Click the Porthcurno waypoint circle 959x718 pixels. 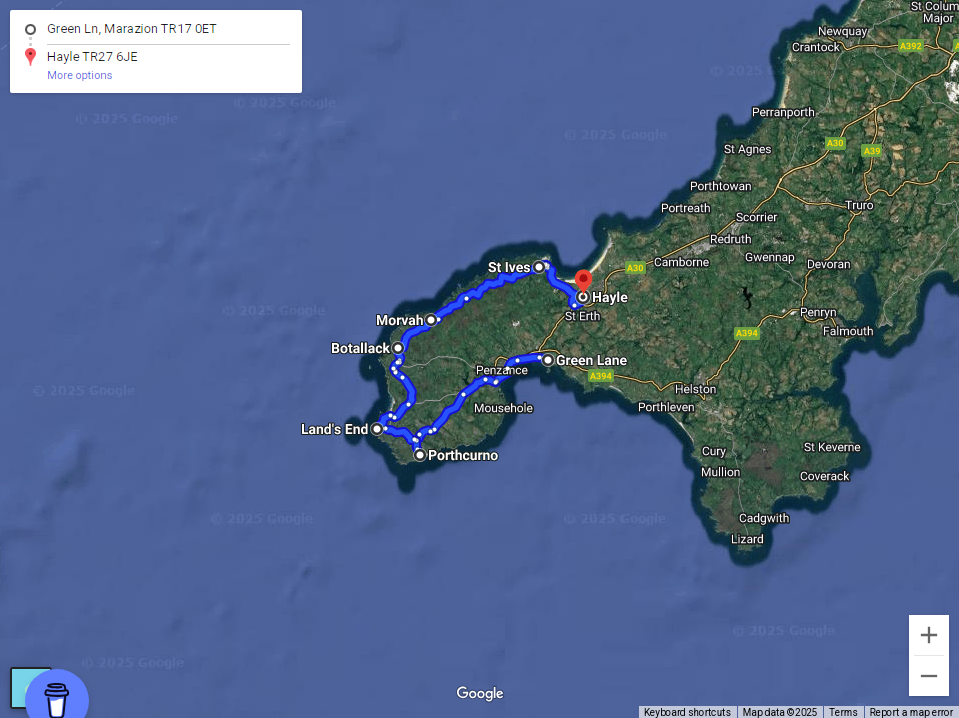coord(420,455)
